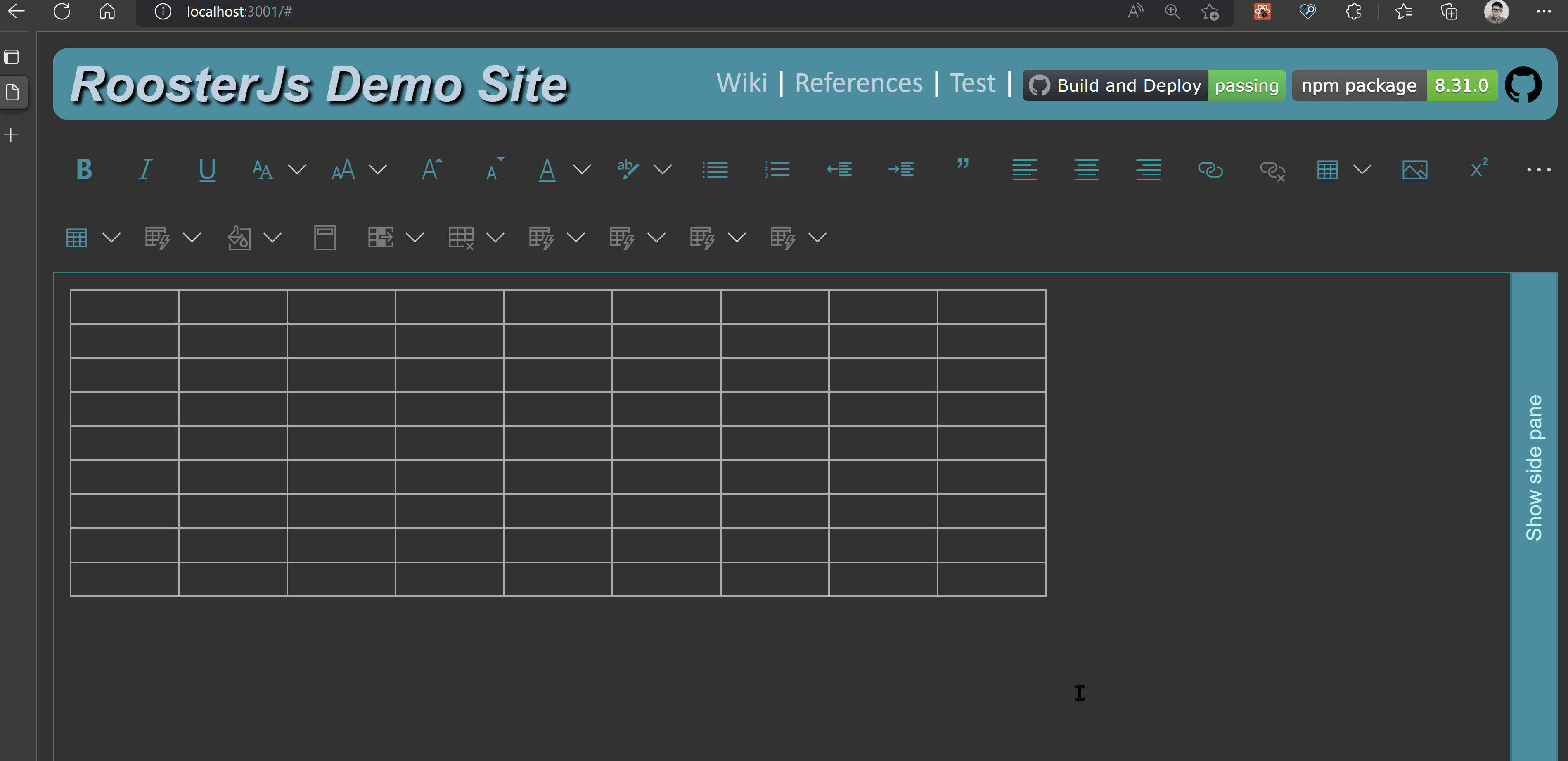1568x761 pixels.
Task: Open the Wiki page
Action: (x=742, y=83)
